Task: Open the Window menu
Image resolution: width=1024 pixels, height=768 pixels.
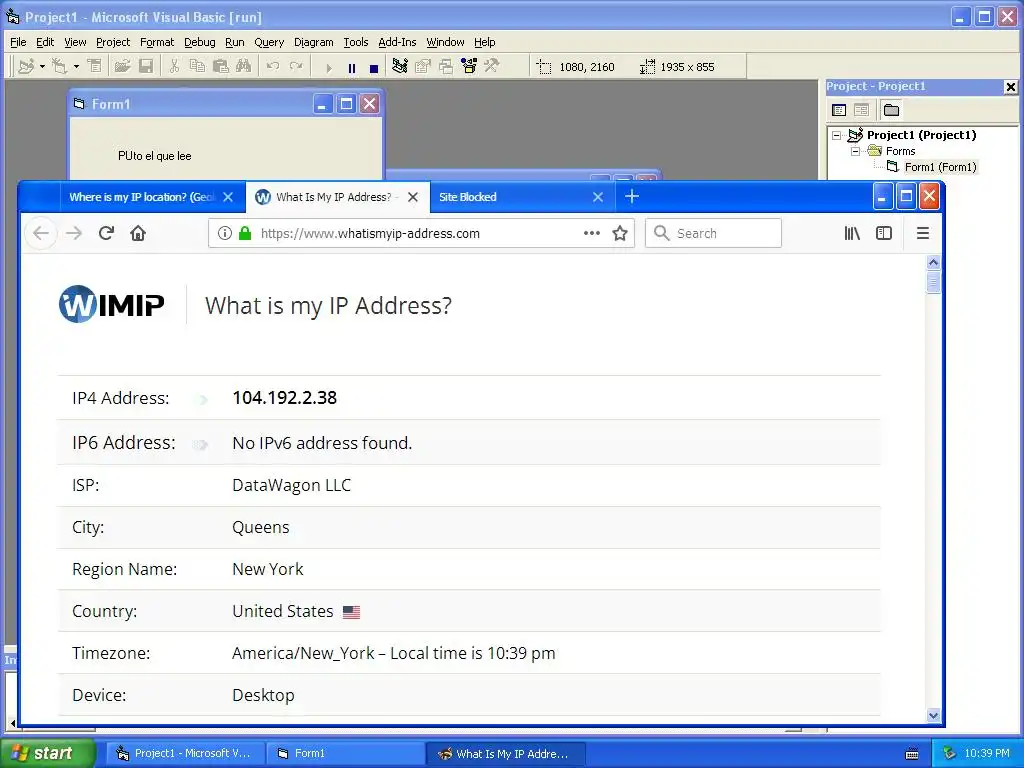Action: tap(445, 42)
